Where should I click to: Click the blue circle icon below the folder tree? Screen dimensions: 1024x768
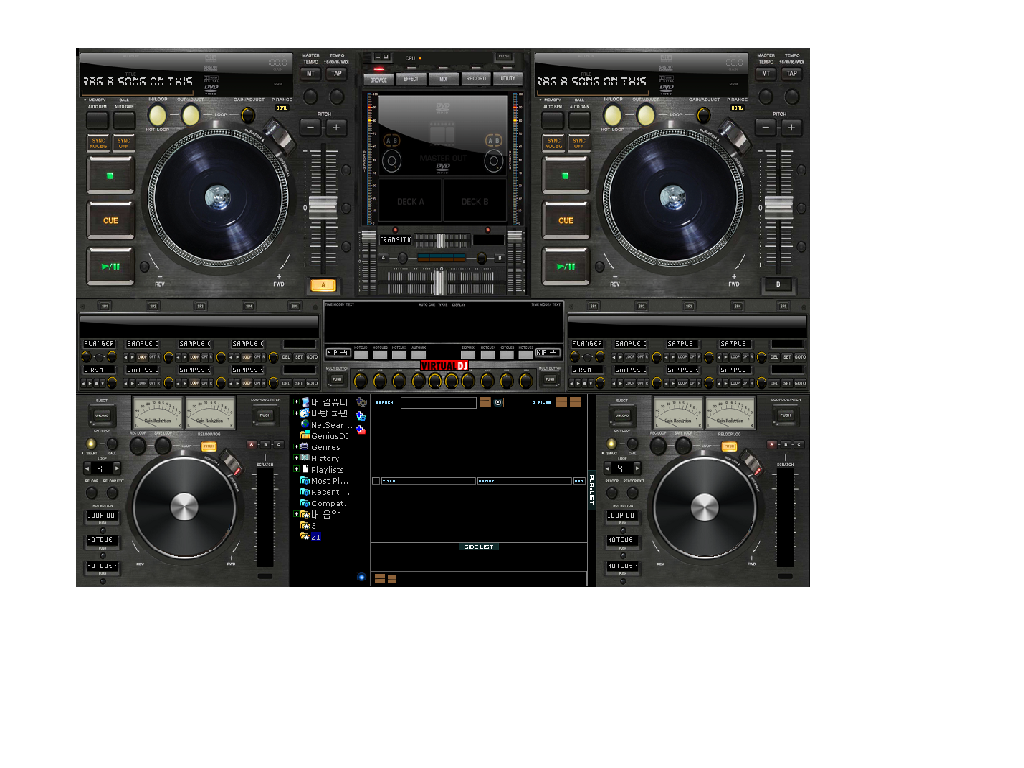coord(361,577)
